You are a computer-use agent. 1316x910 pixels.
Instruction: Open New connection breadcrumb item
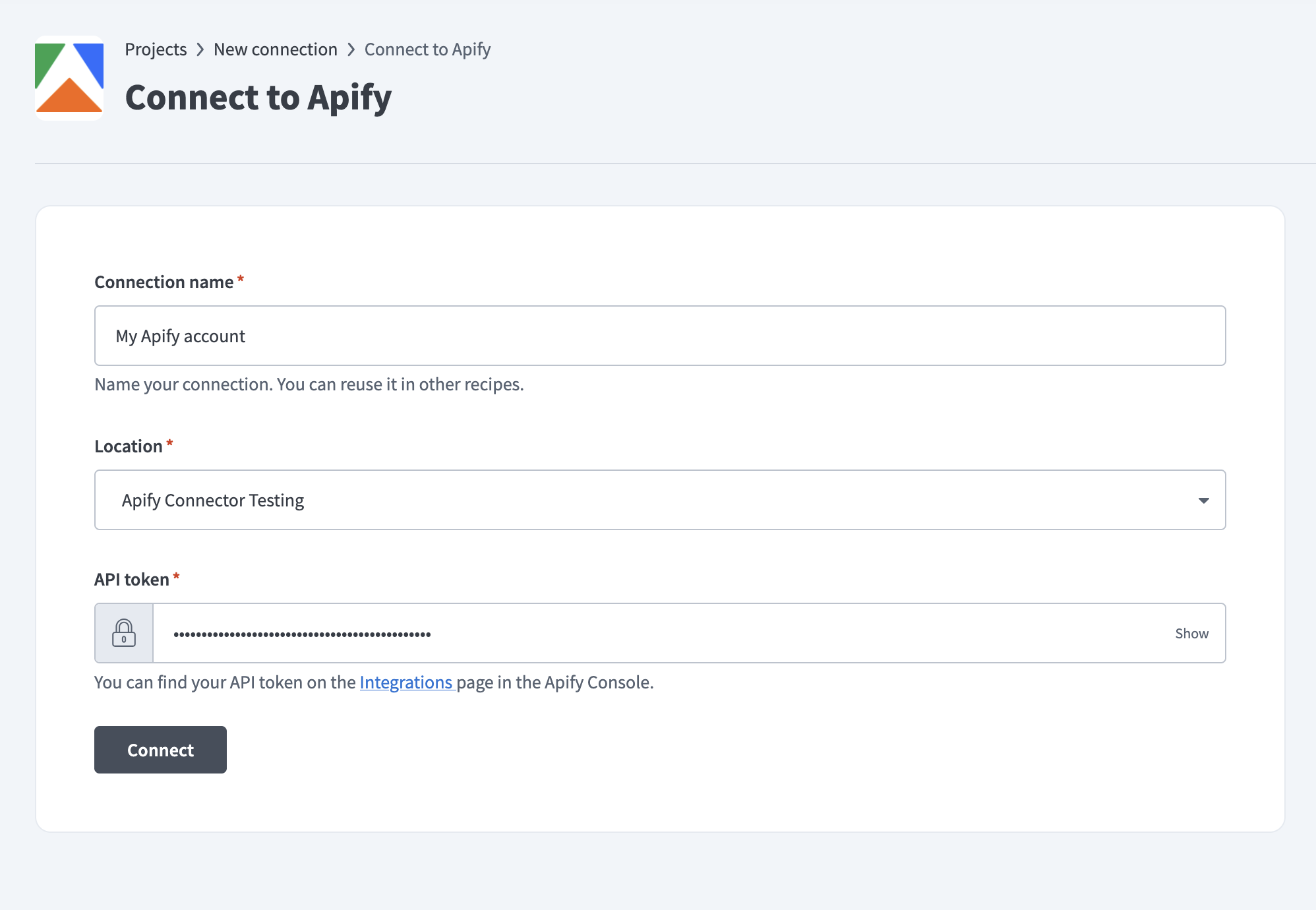(276, 49)
